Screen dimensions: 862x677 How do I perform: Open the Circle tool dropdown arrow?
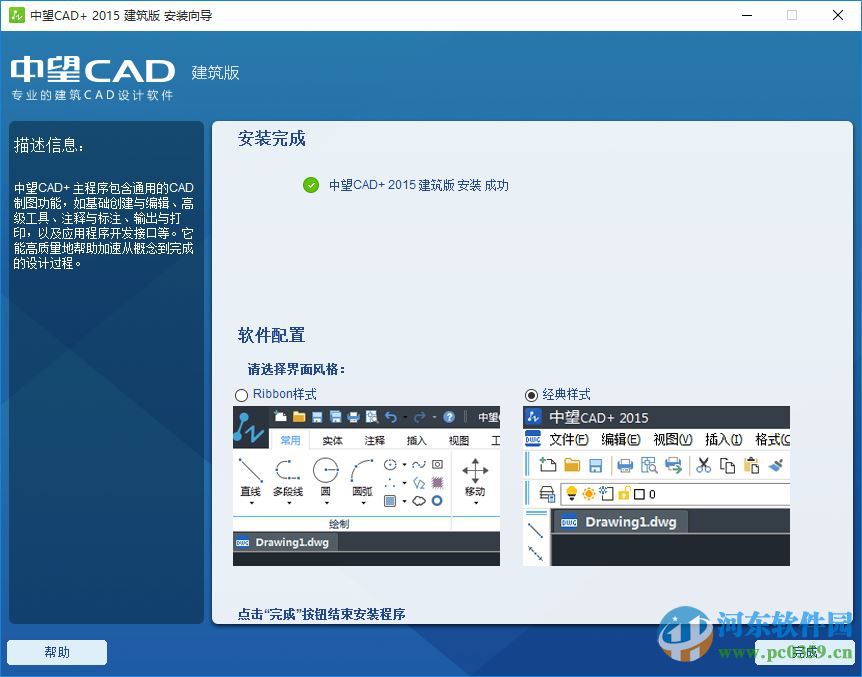[x=328, y=504]
